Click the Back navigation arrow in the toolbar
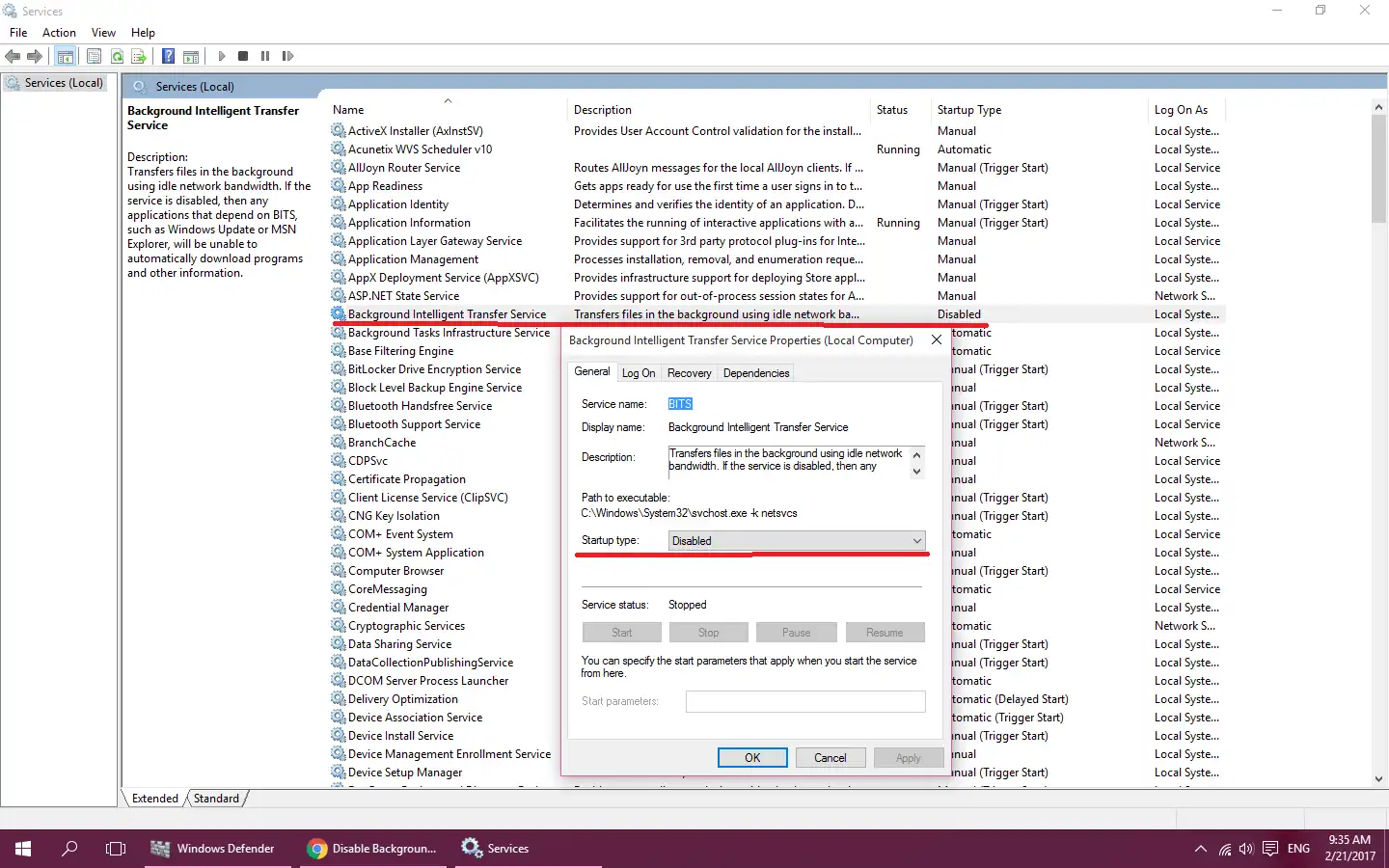 13,56
